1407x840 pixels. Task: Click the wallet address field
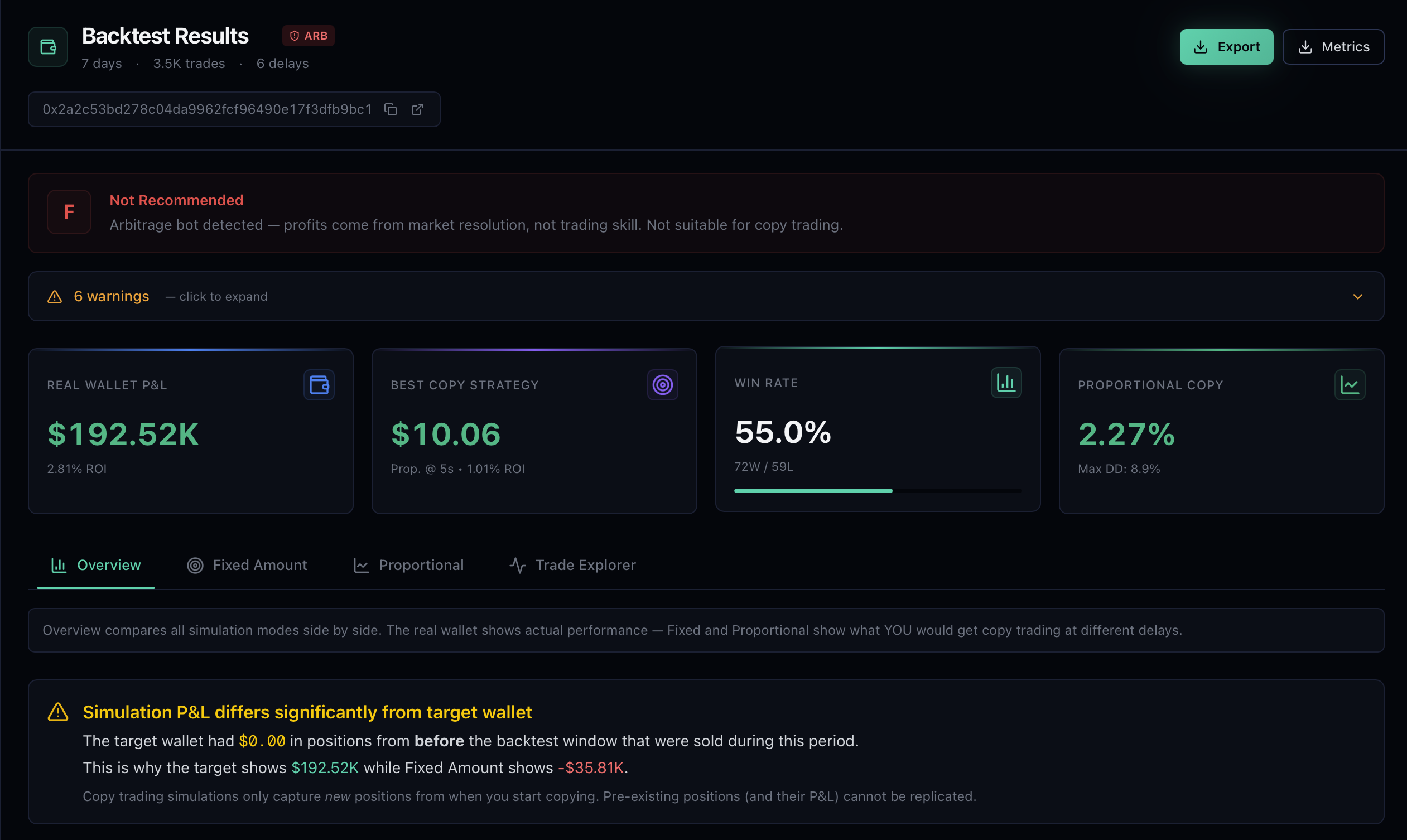[207, 109]
